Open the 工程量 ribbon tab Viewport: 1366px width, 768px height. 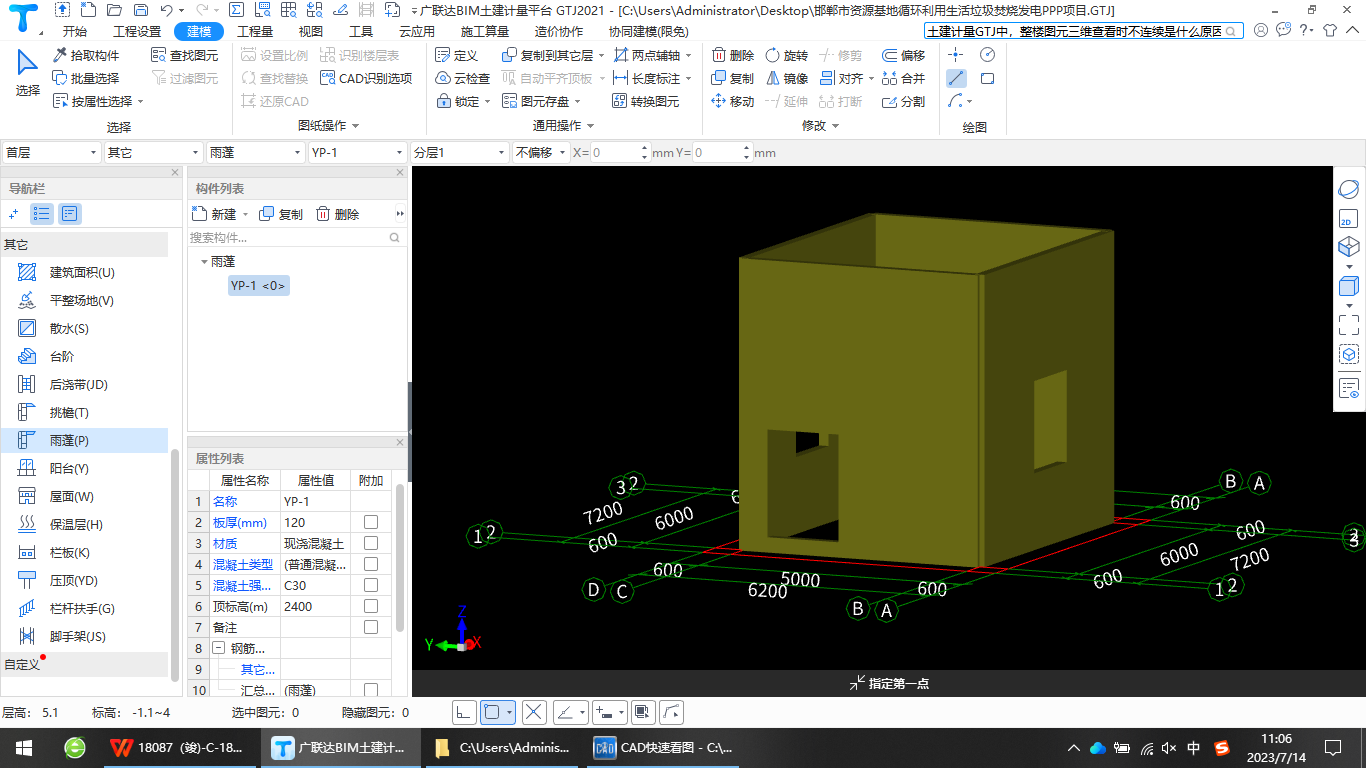pyautogui.click(x=255, y=31)
